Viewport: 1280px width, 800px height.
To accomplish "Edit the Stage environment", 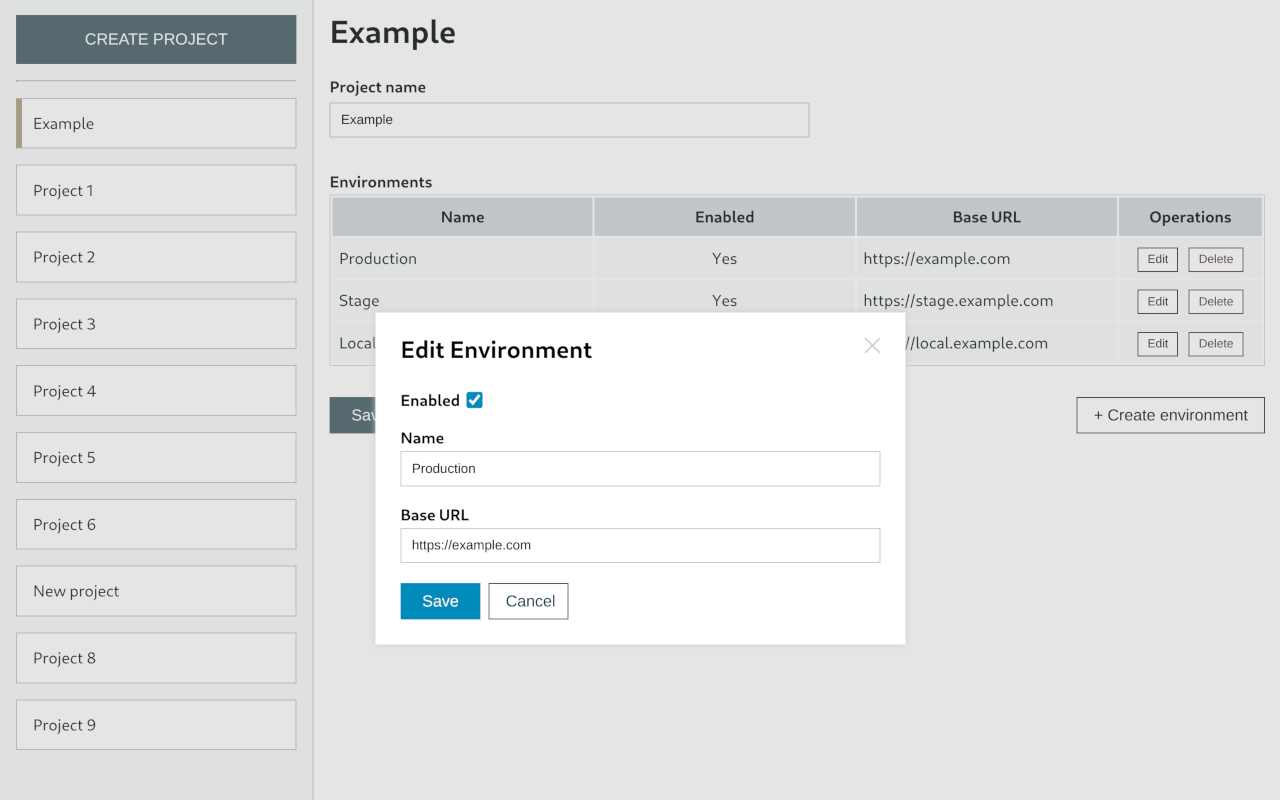I will pos(1157,301).
